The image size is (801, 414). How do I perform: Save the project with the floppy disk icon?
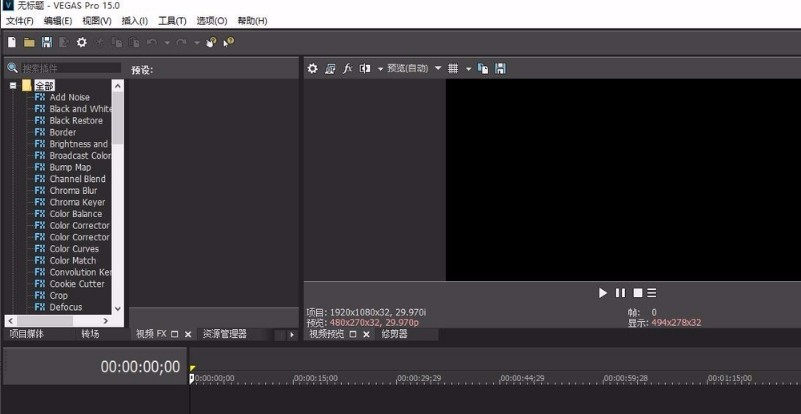pos(46,42)
